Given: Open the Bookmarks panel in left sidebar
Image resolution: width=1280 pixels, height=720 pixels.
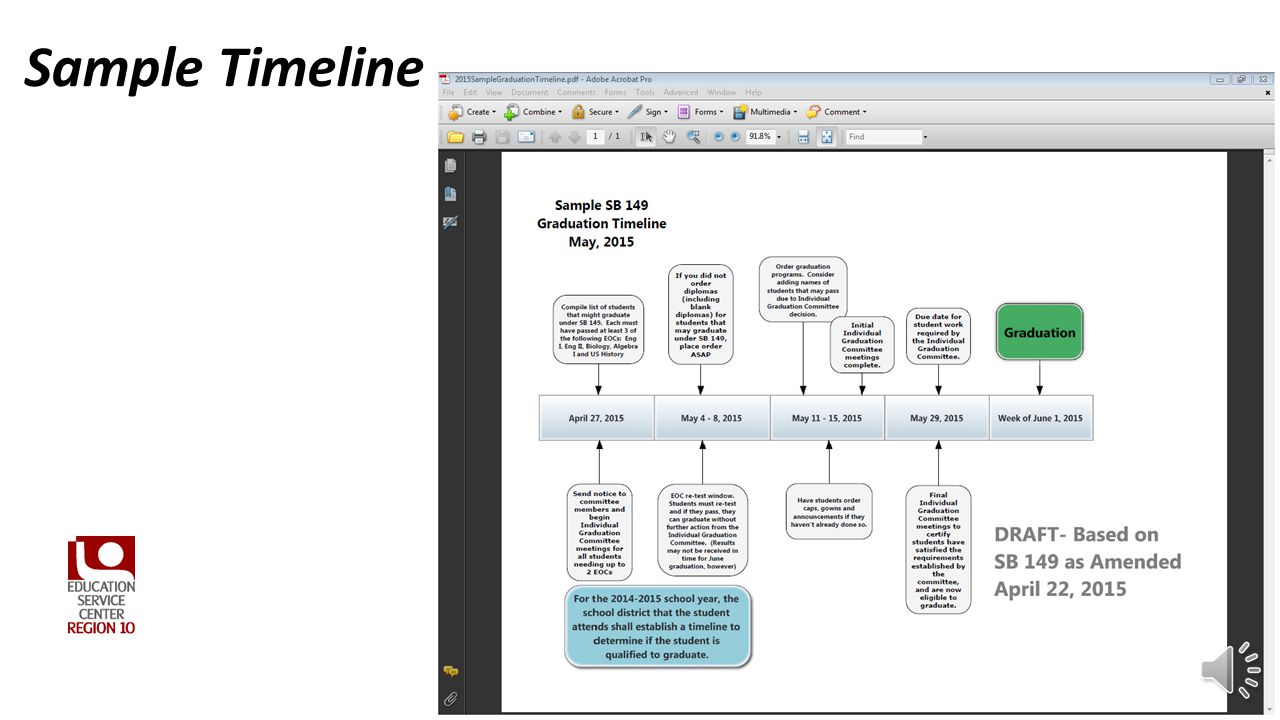Looking at the screenshot, I should tap(451, 194).
